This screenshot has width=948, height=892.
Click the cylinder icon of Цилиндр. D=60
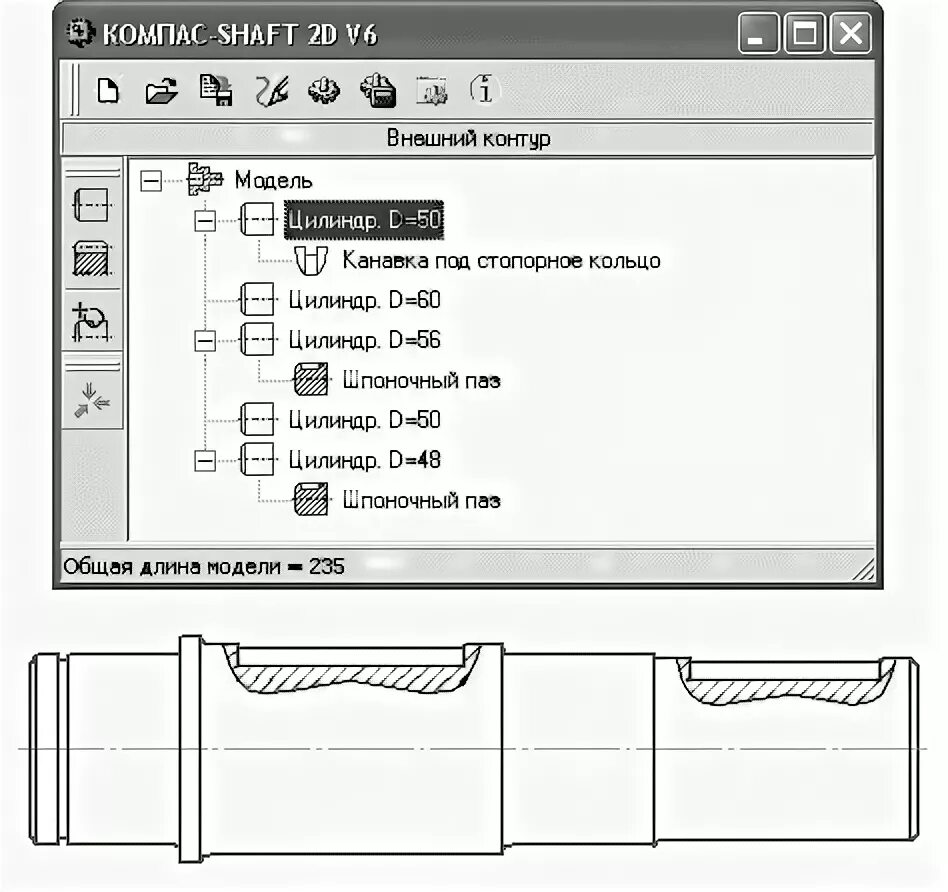(x=257, y=299)
